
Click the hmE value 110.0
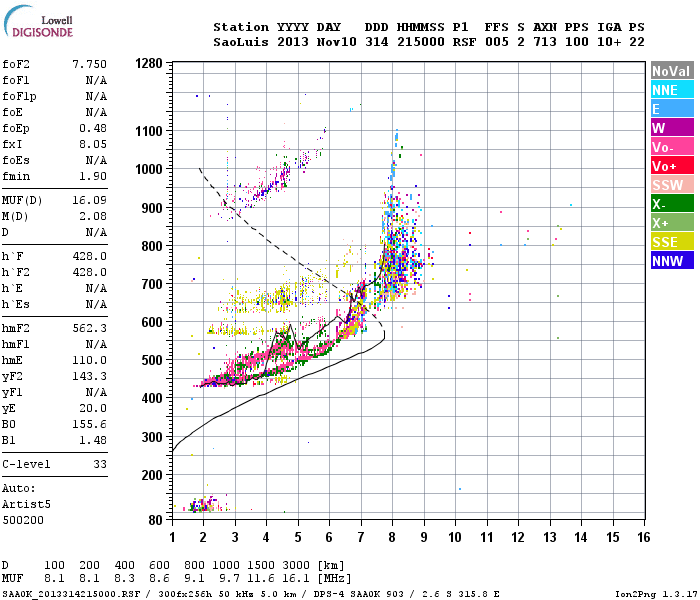tap(90, 360)
